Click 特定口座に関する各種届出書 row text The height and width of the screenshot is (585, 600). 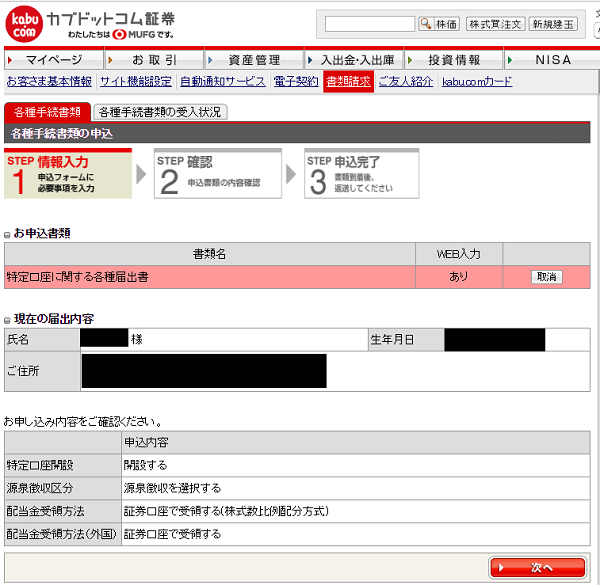78,277
